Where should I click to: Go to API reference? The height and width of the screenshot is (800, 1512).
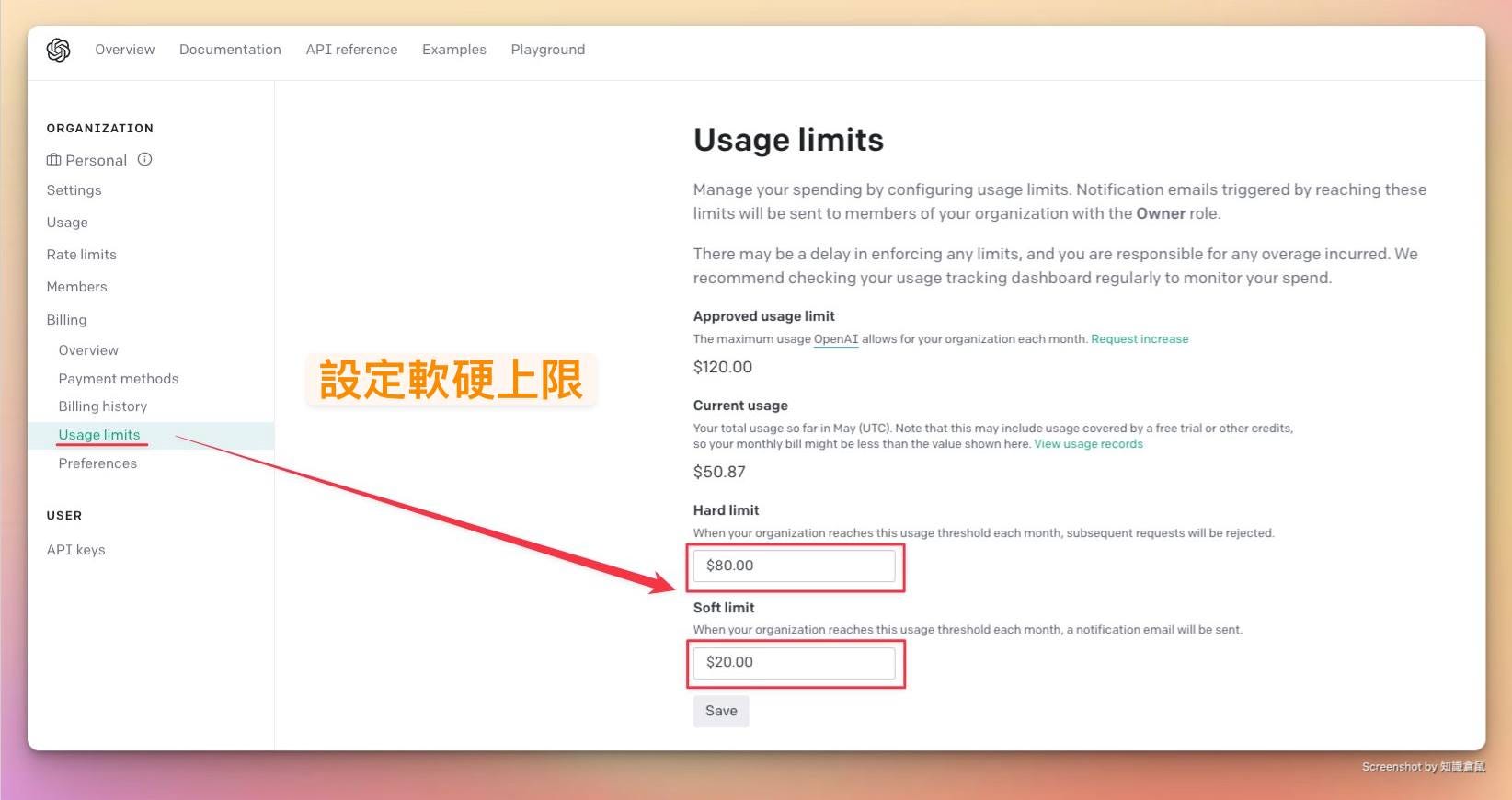tap(351, 50)
